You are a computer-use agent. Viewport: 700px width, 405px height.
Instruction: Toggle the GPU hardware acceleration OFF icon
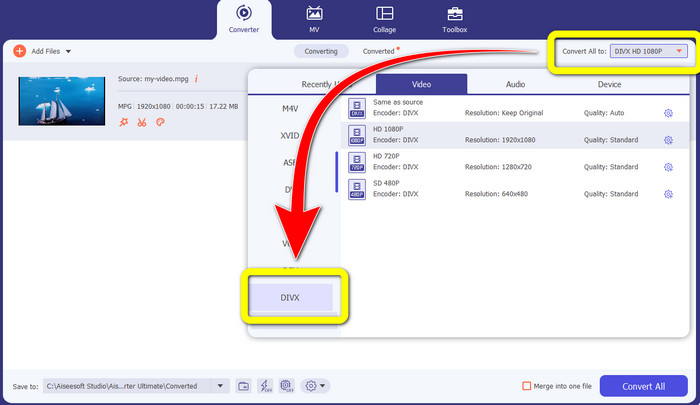[287, 386]
